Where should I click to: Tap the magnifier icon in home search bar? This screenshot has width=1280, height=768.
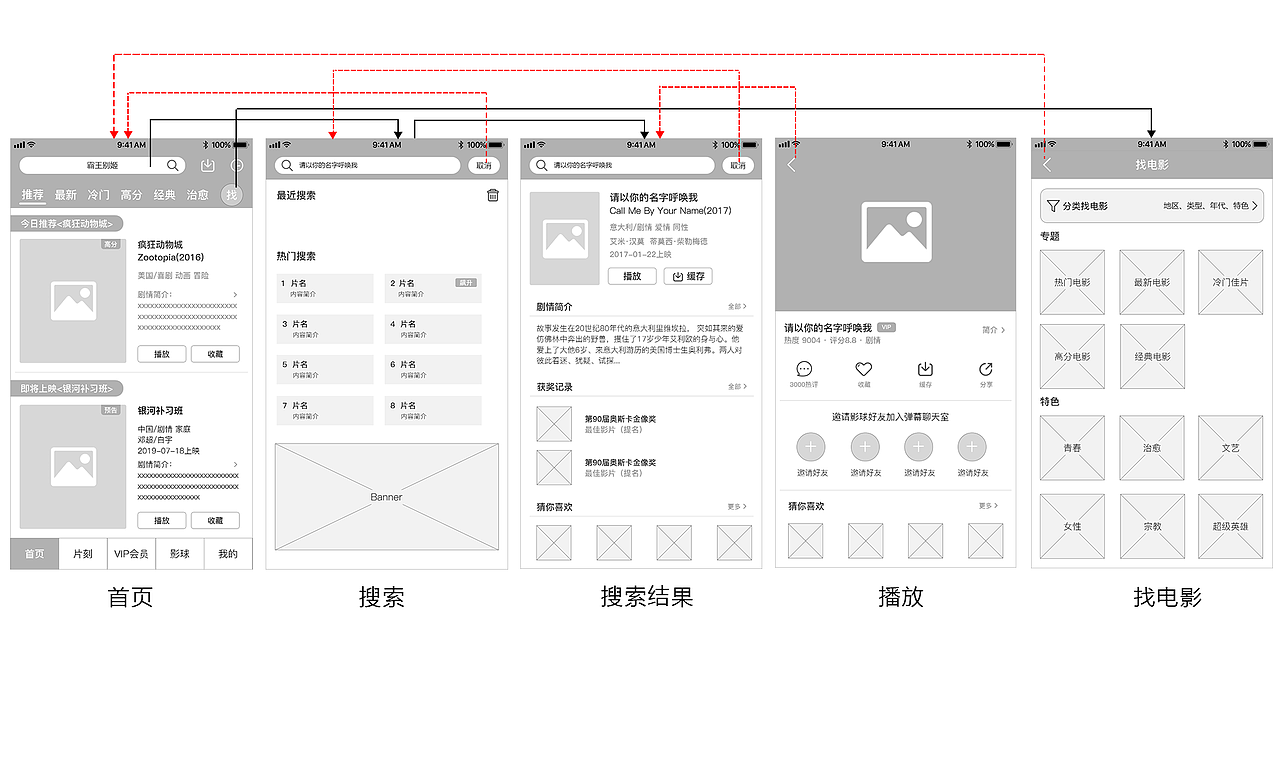172,165
